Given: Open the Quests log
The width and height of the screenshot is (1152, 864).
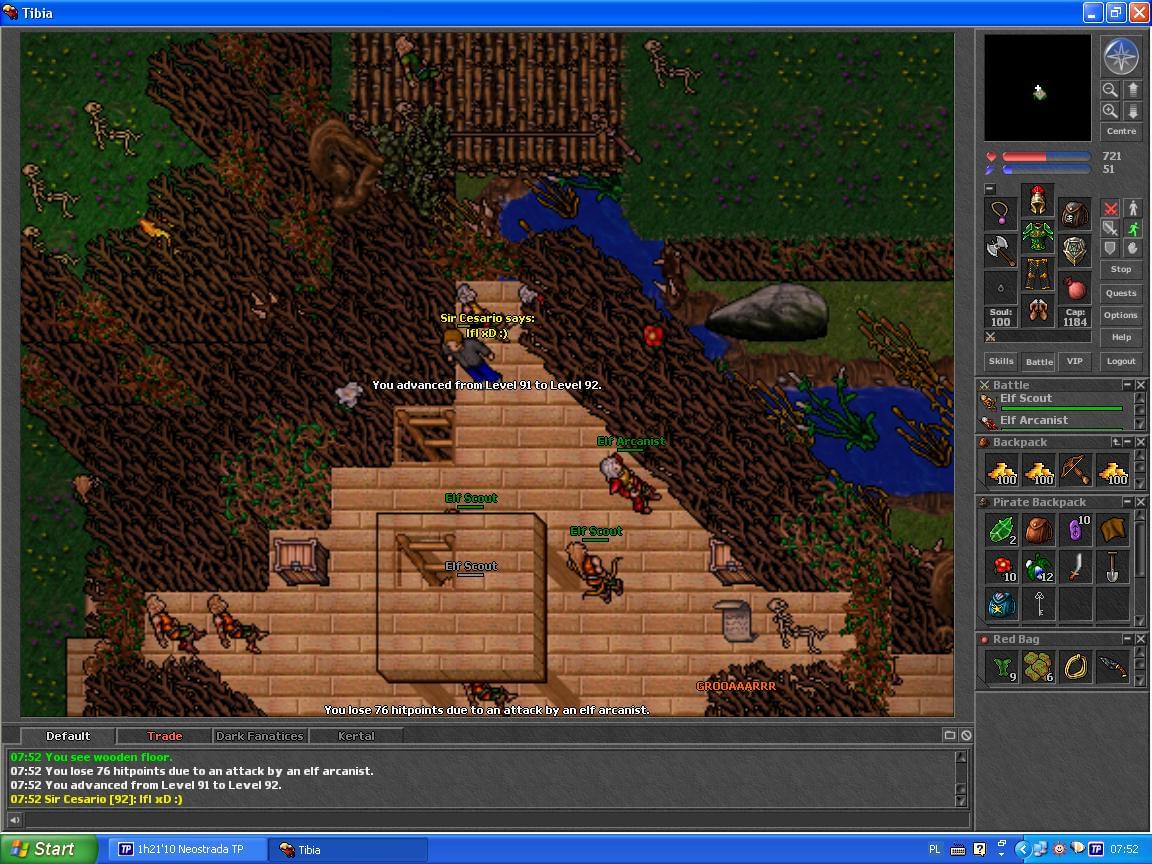Looking at the screenshot, I should coord(1121,292).
